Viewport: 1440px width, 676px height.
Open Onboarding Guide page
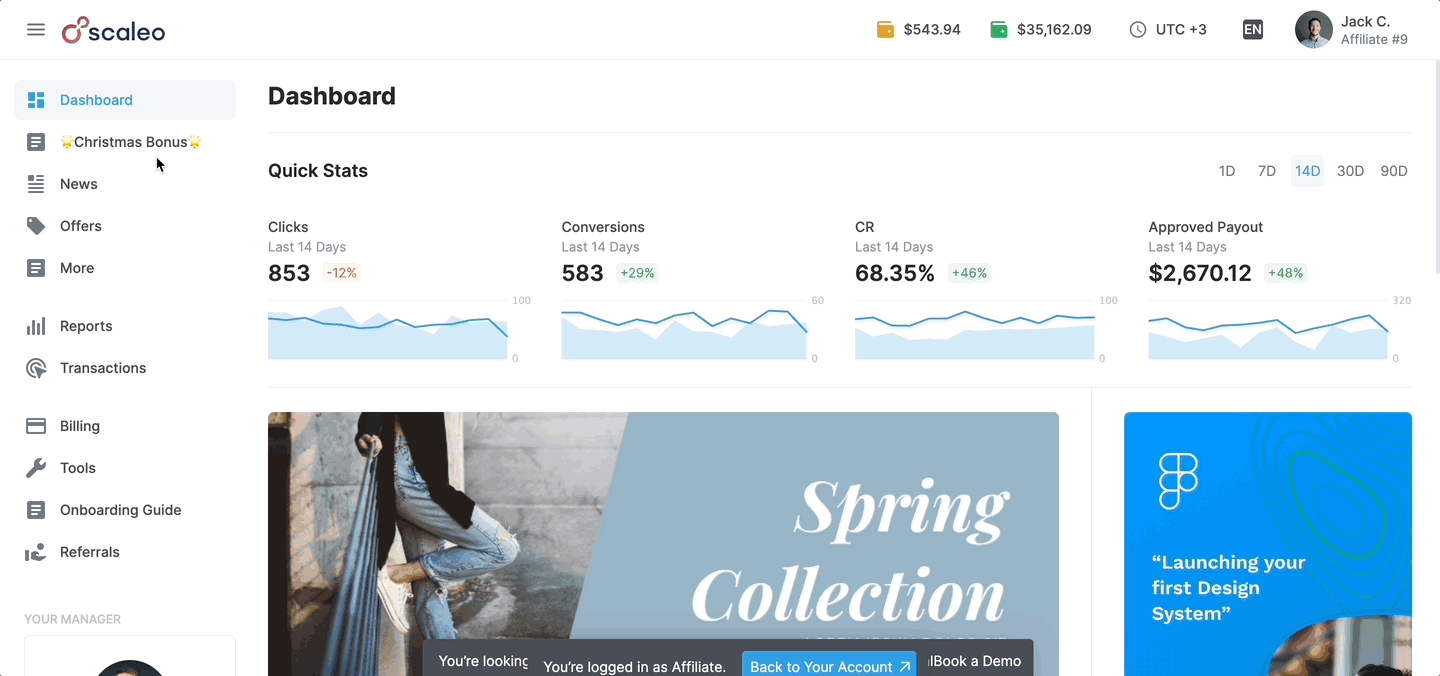125,510
